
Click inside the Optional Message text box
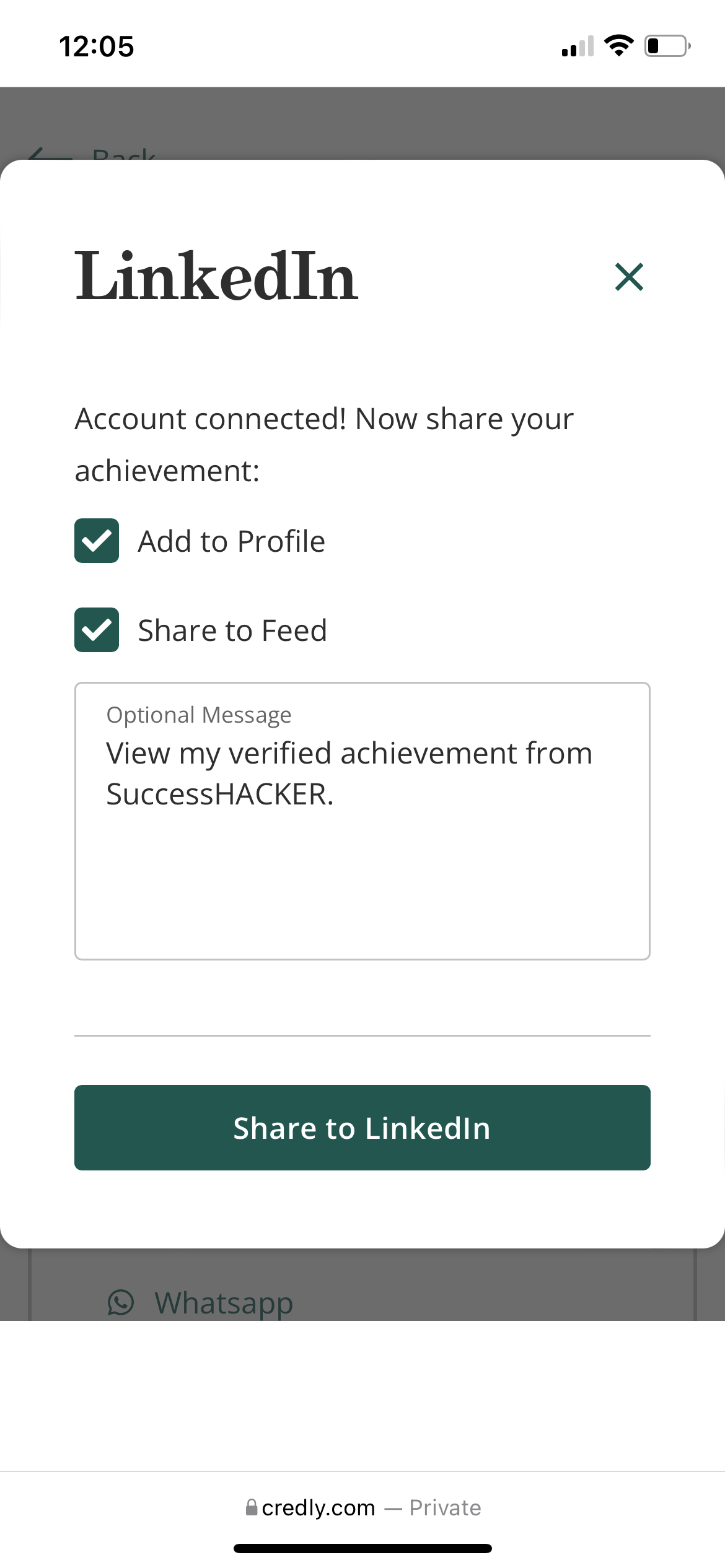click(362, 821)
